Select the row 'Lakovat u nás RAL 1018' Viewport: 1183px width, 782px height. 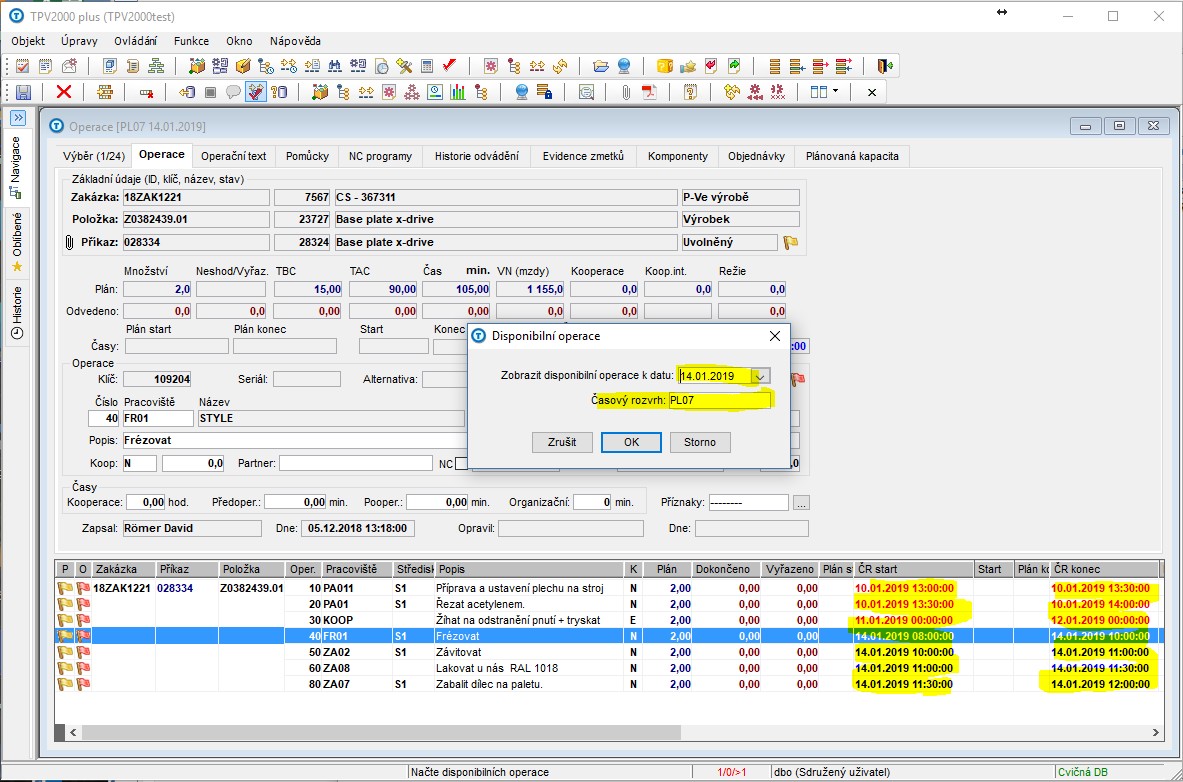pos(608,668)
